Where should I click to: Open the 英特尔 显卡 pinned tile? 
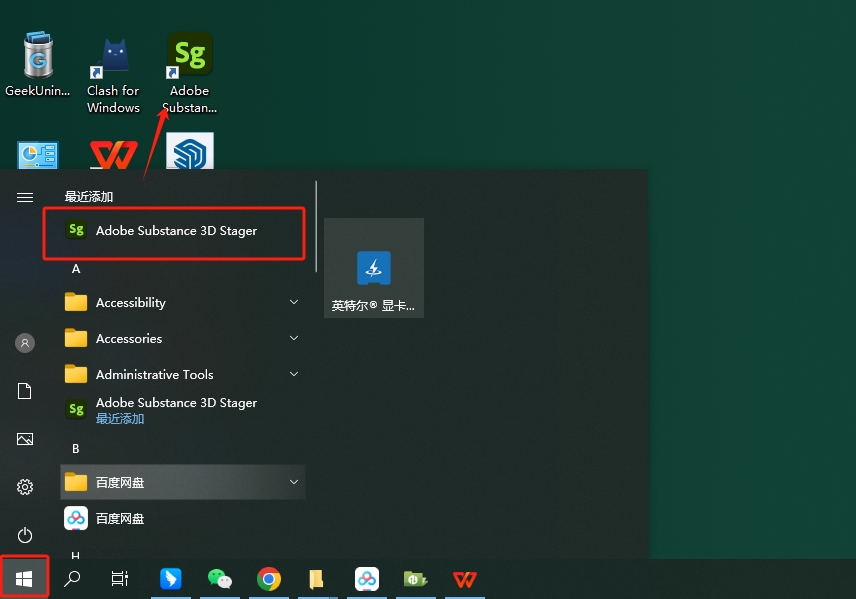[374, 268]
